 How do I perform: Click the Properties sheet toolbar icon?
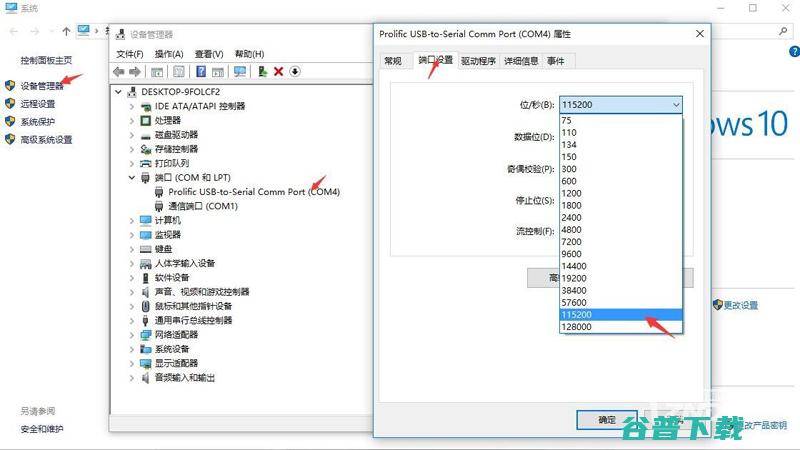click(179, 71)
